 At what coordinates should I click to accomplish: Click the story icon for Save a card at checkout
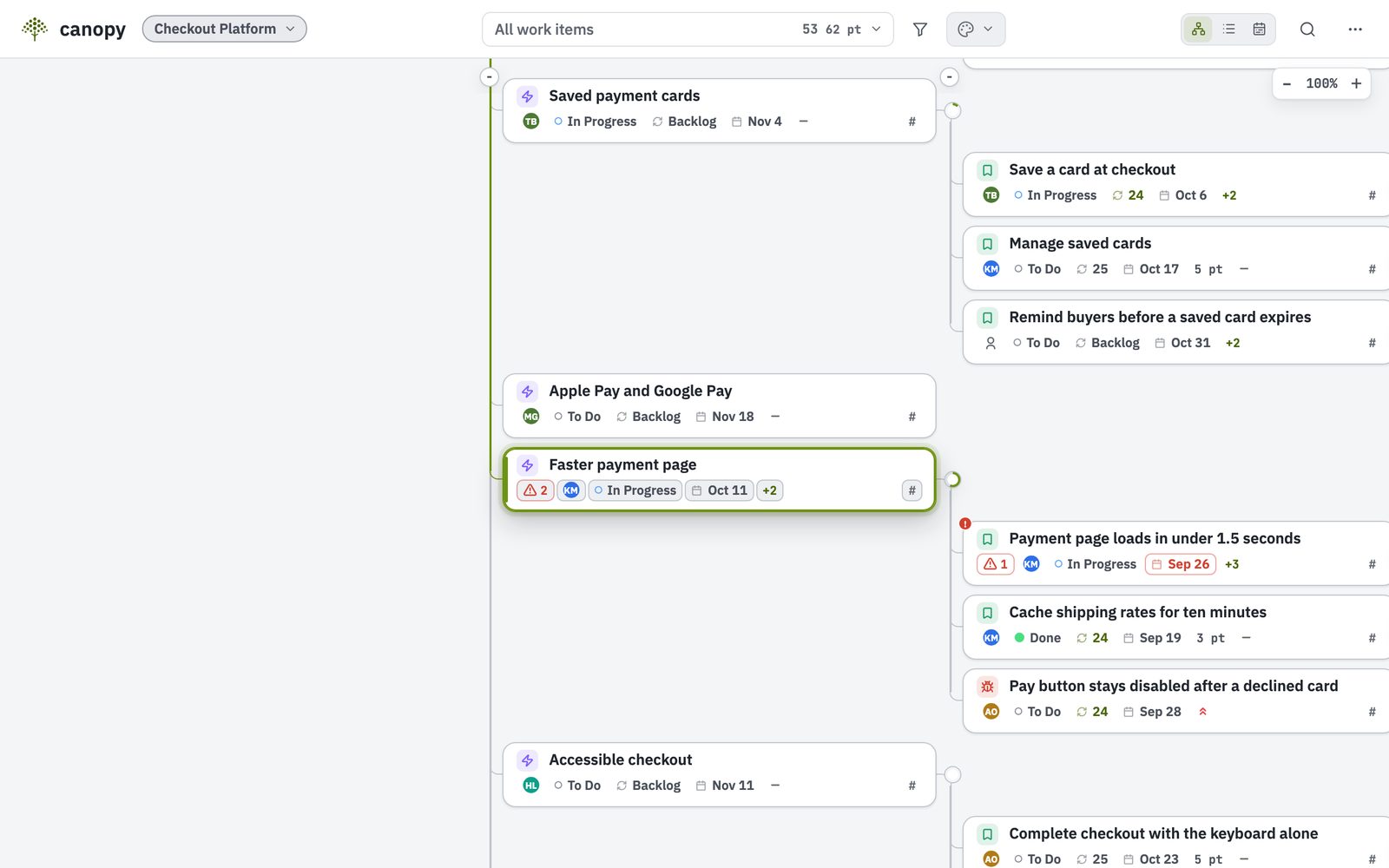click(987, 170)
